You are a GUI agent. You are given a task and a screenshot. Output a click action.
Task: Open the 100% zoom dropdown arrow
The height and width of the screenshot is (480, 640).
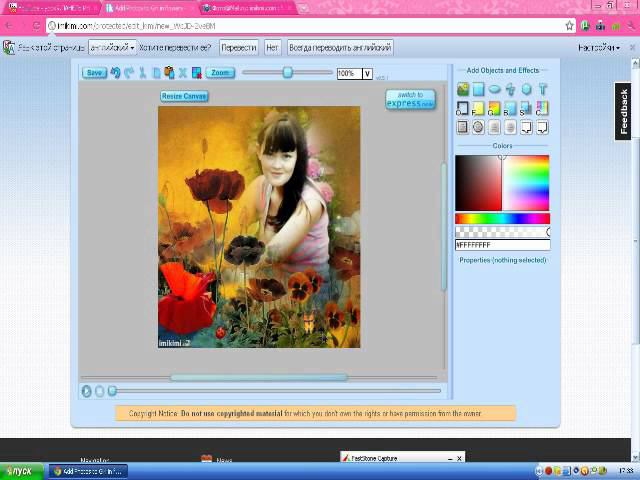367,73
